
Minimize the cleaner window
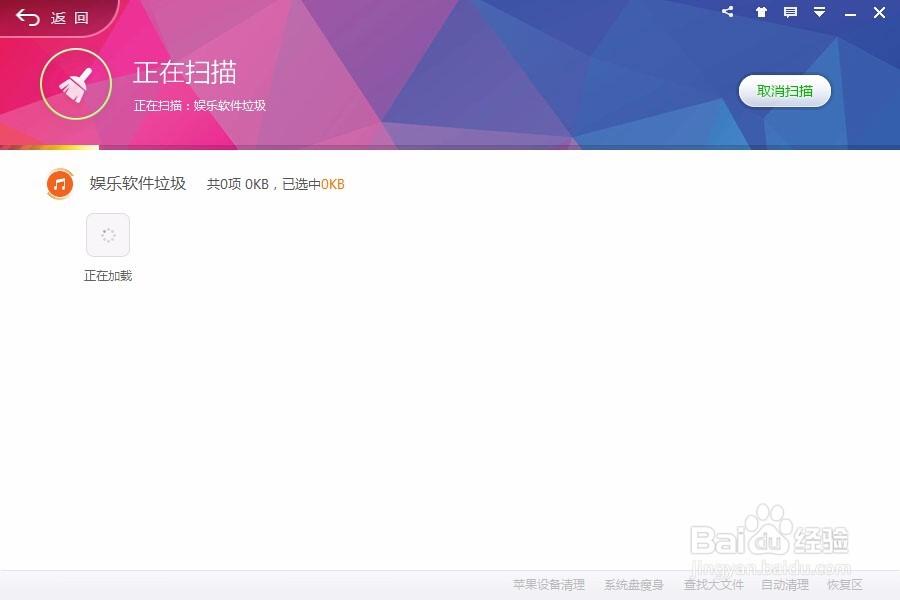[850, 13]
